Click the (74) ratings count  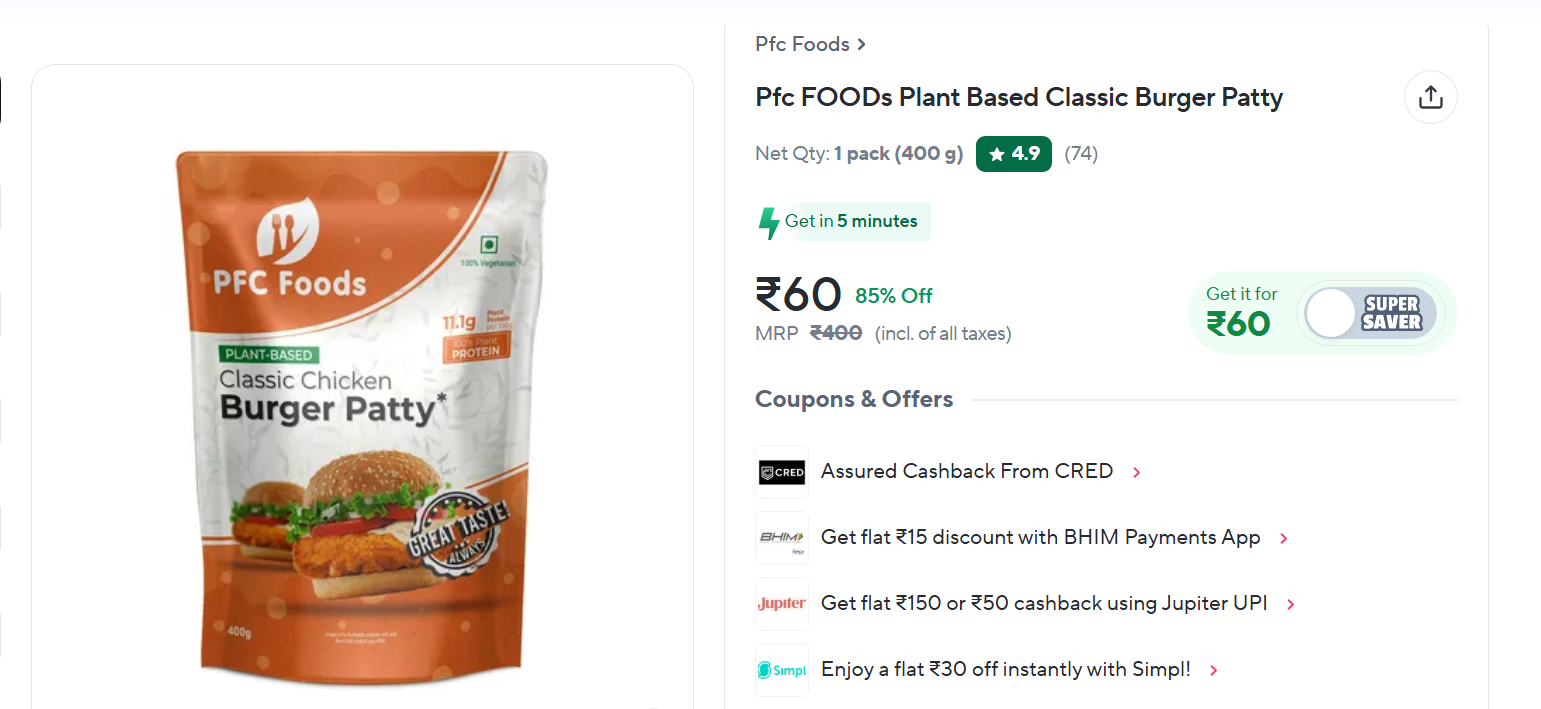(1081, 154)
